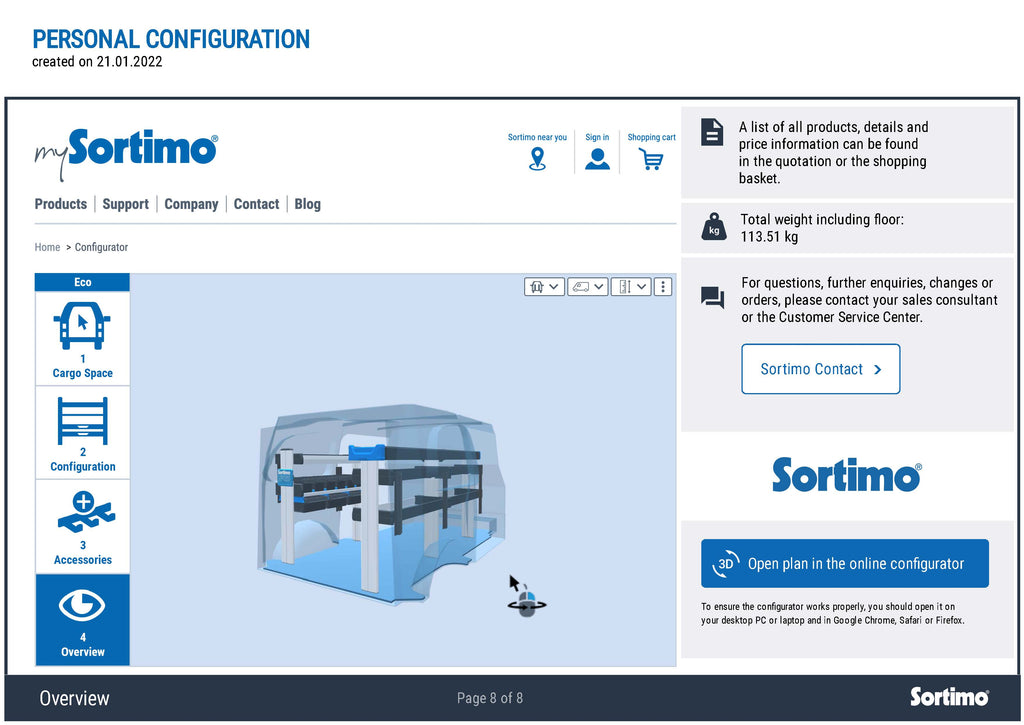This screenshot has height=725, width=1024.
Task: Click the 3D van shelving model
Action: pos(382,503)
